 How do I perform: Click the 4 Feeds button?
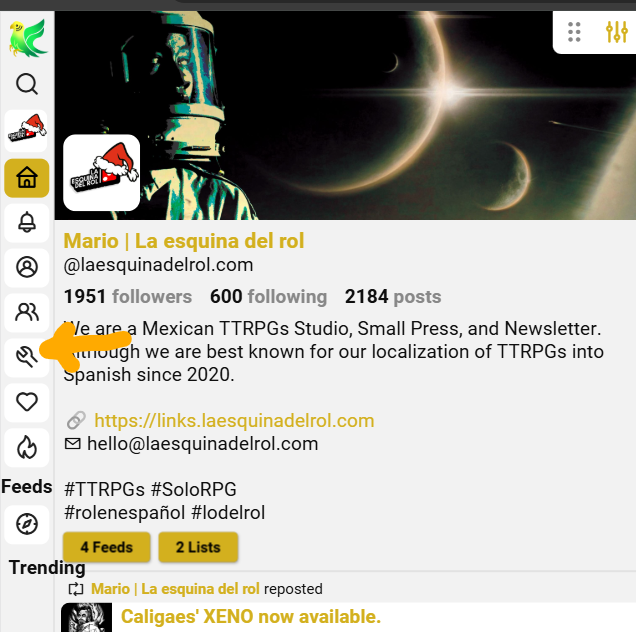click(x=107, y=547)
